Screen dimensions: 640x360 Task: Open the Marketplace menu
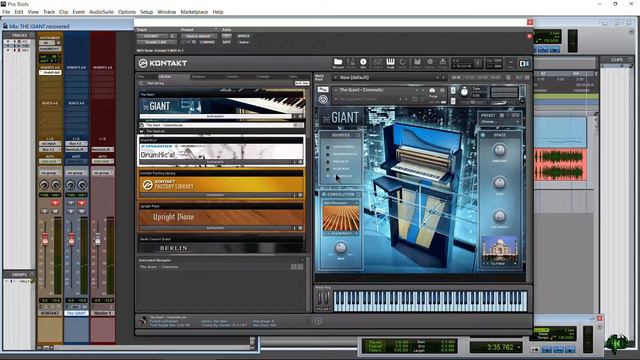194,12
